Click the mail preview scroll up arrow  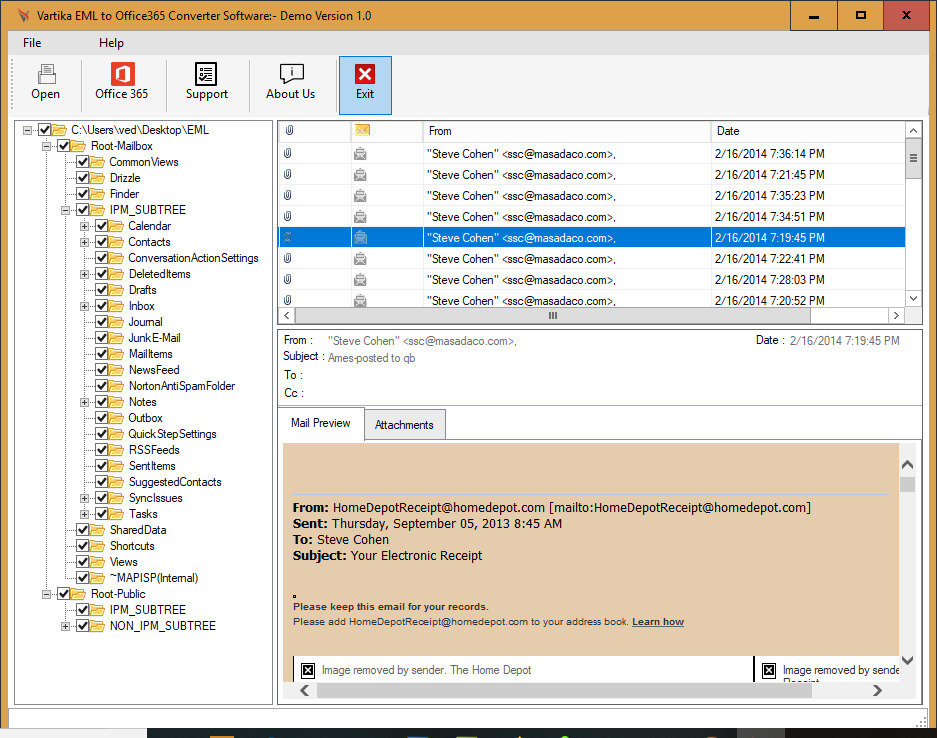click(907, 465)
